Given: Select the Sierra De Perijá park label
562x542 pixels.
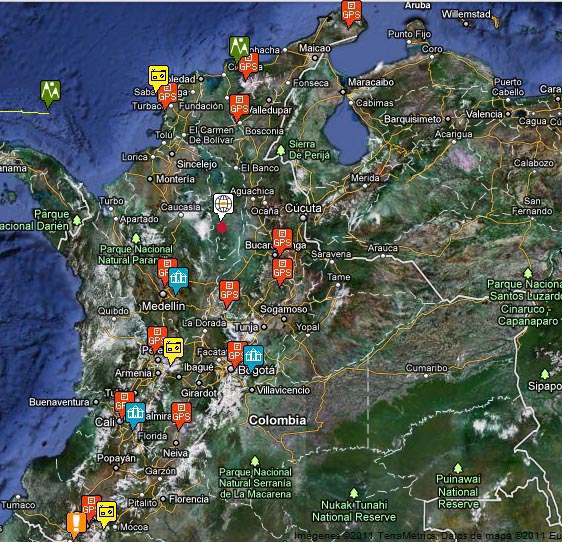Looking at the screenshot, I should 309,149.
